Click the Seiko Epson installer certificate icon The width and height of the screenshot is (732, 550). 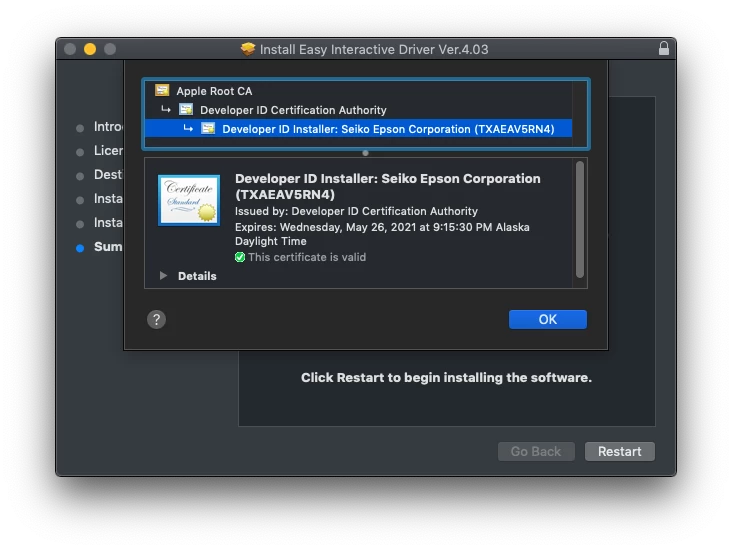[x=208, y=128]
